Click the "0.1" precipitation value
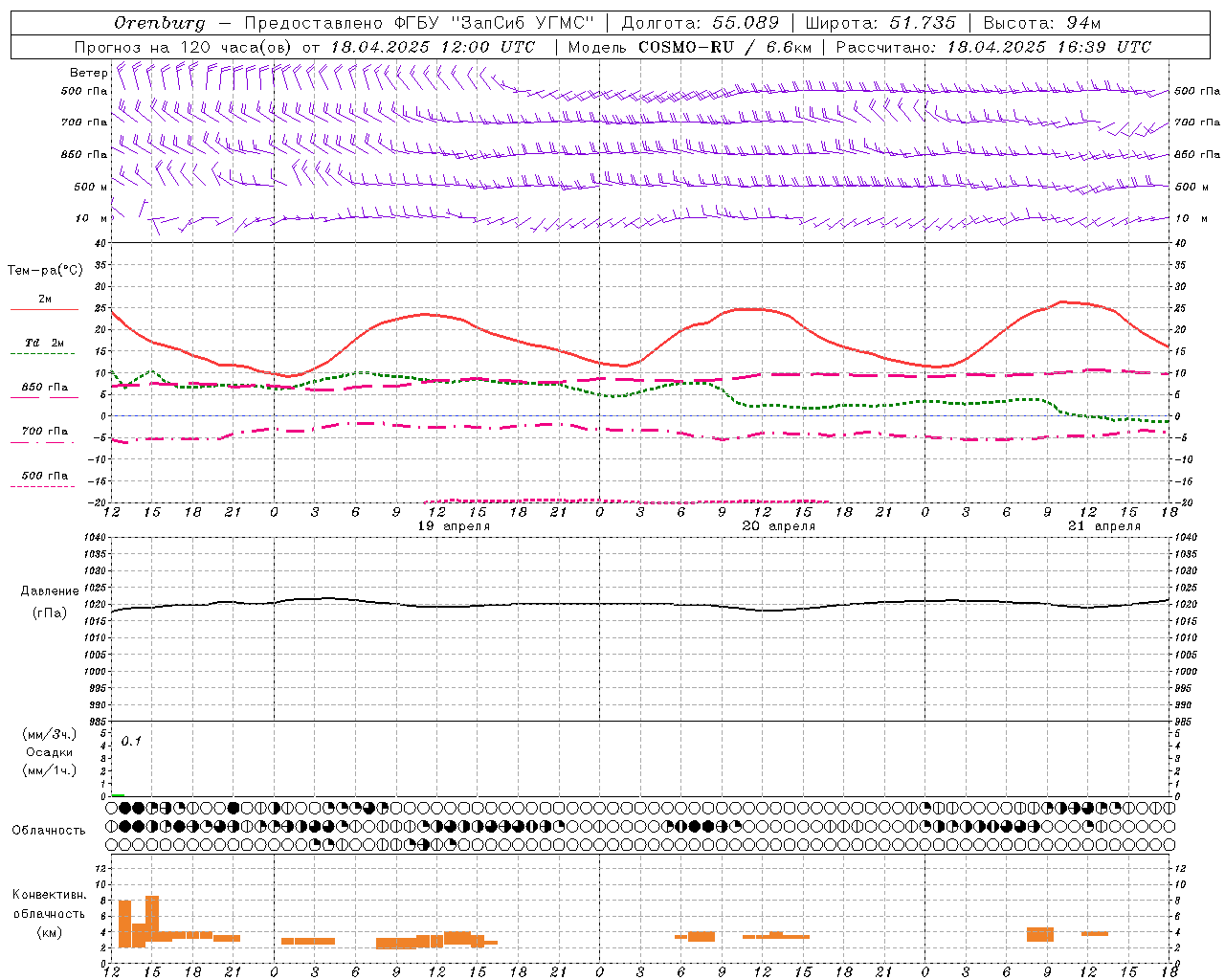The width and height of the screenshot is (1225, 980). pos(131,742)
